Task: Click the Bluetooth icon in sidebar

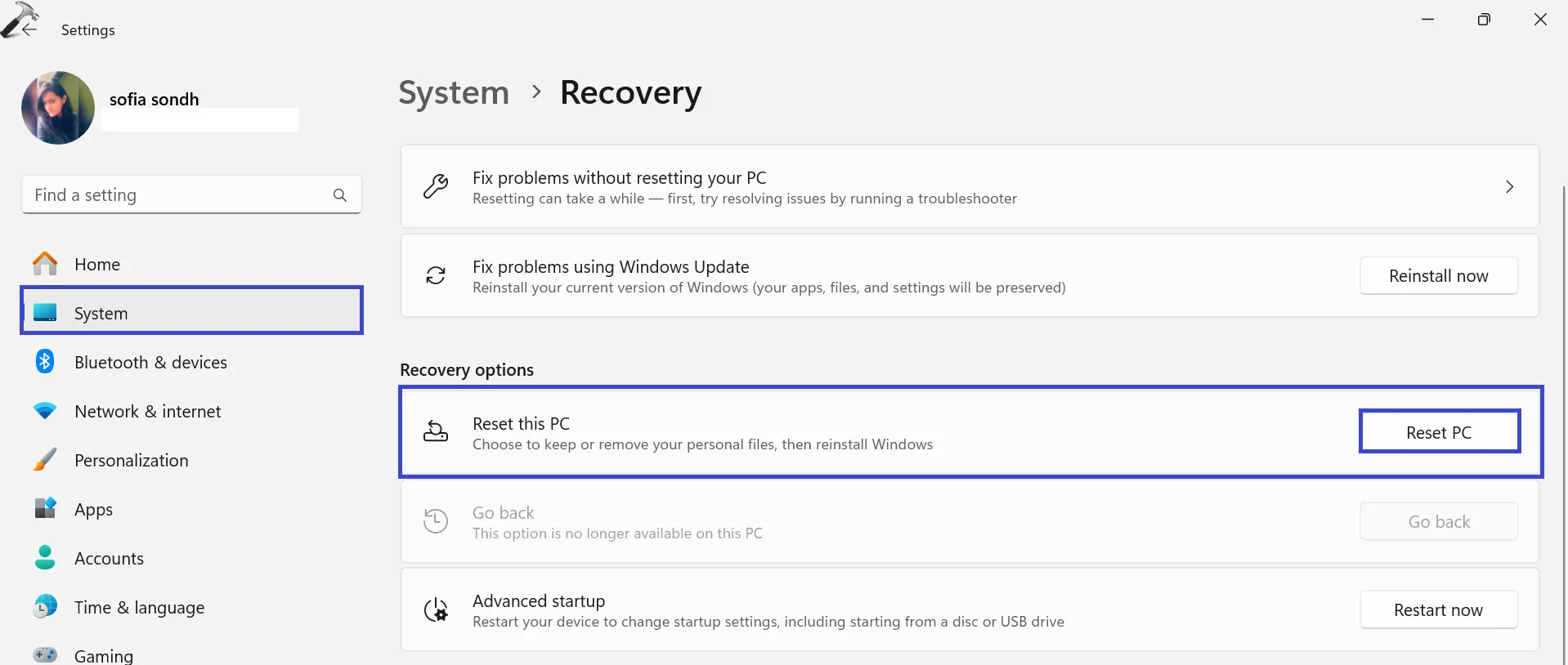Action: point(45,362)
